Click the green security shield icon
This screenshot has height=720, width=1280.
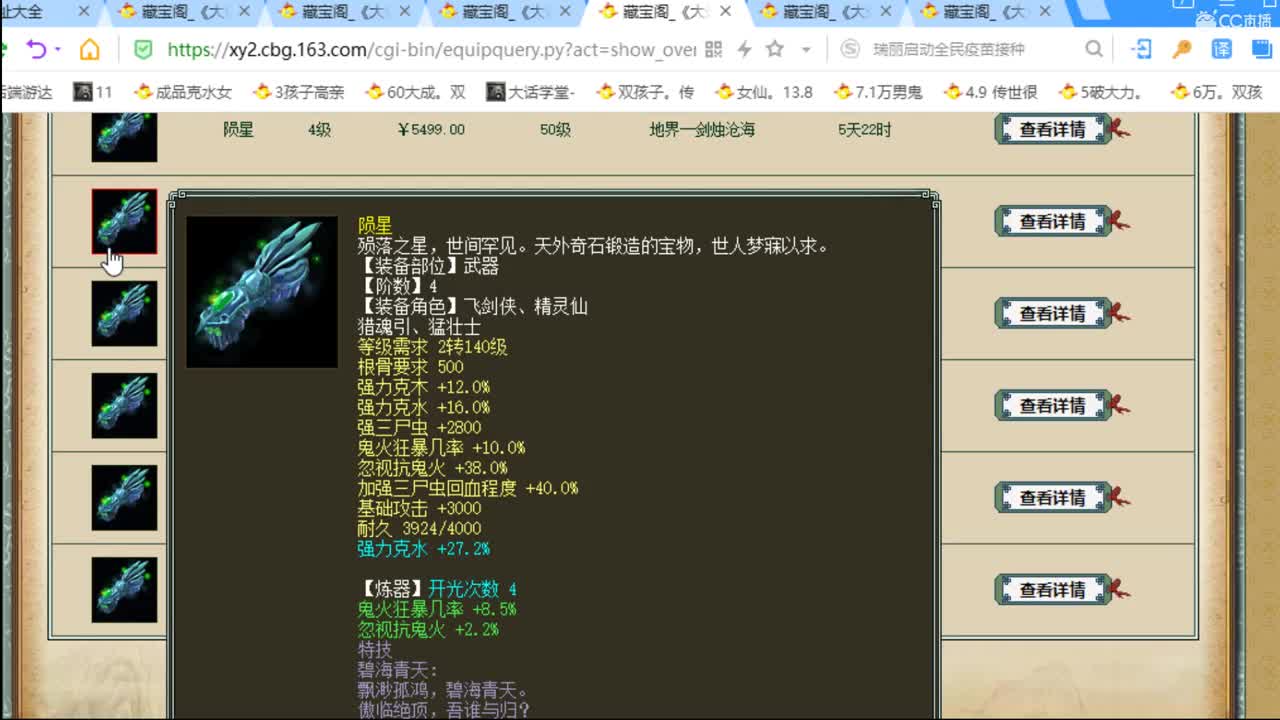point(143,49)
